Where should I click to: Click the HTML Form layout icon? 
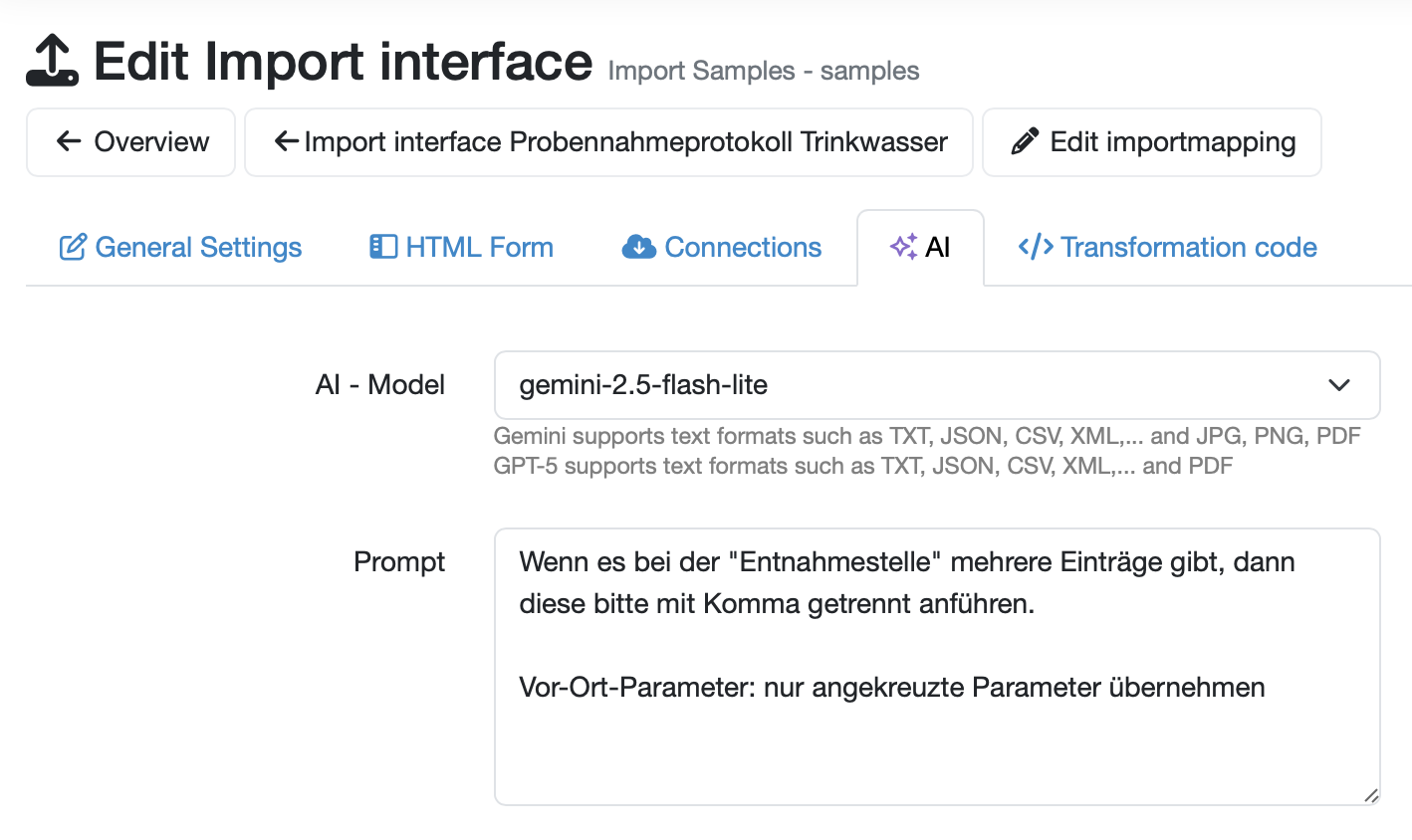point(382,247)
